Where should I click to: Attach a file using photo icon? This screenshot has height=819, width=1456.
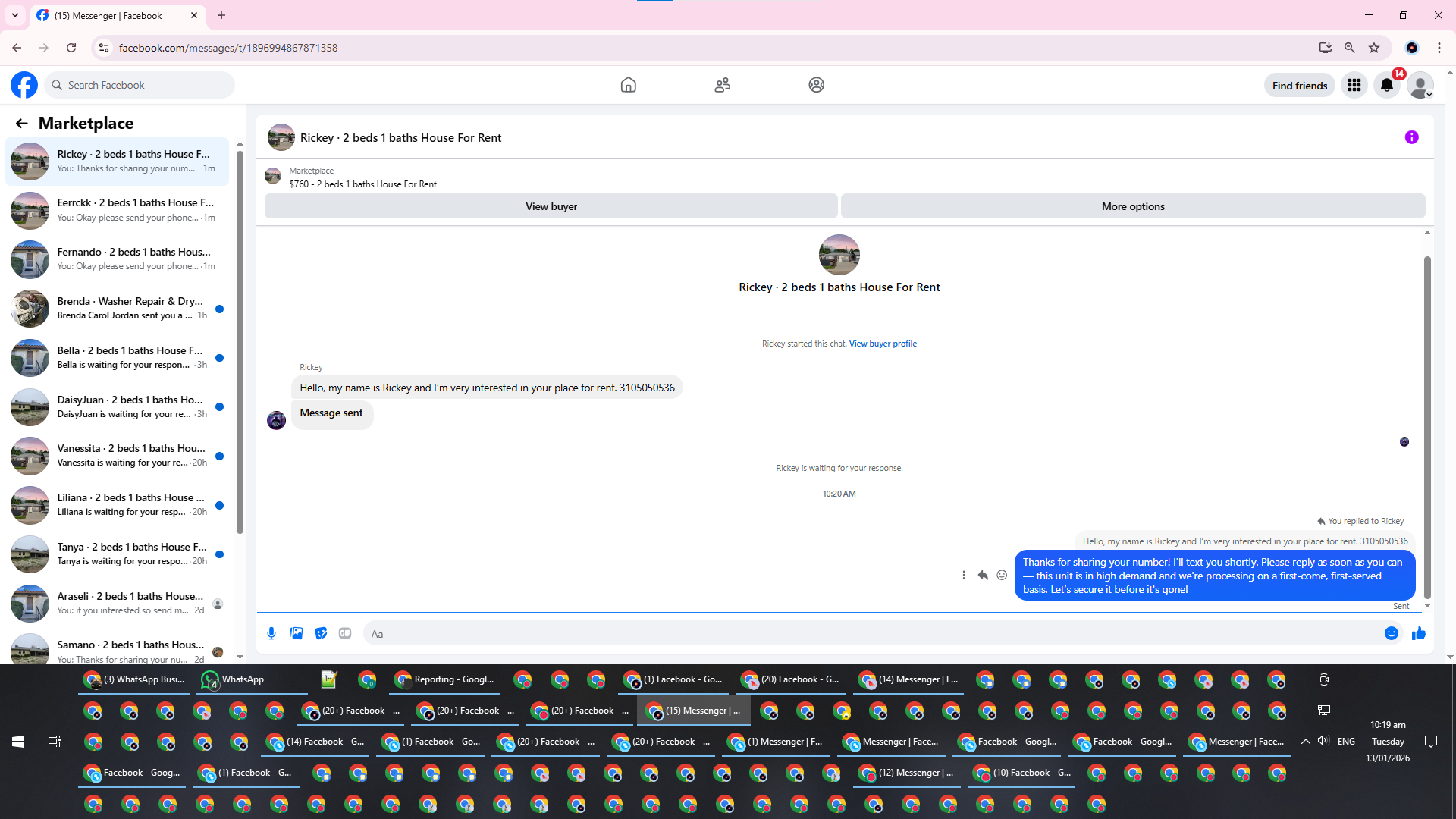click(x=297, y=633)
